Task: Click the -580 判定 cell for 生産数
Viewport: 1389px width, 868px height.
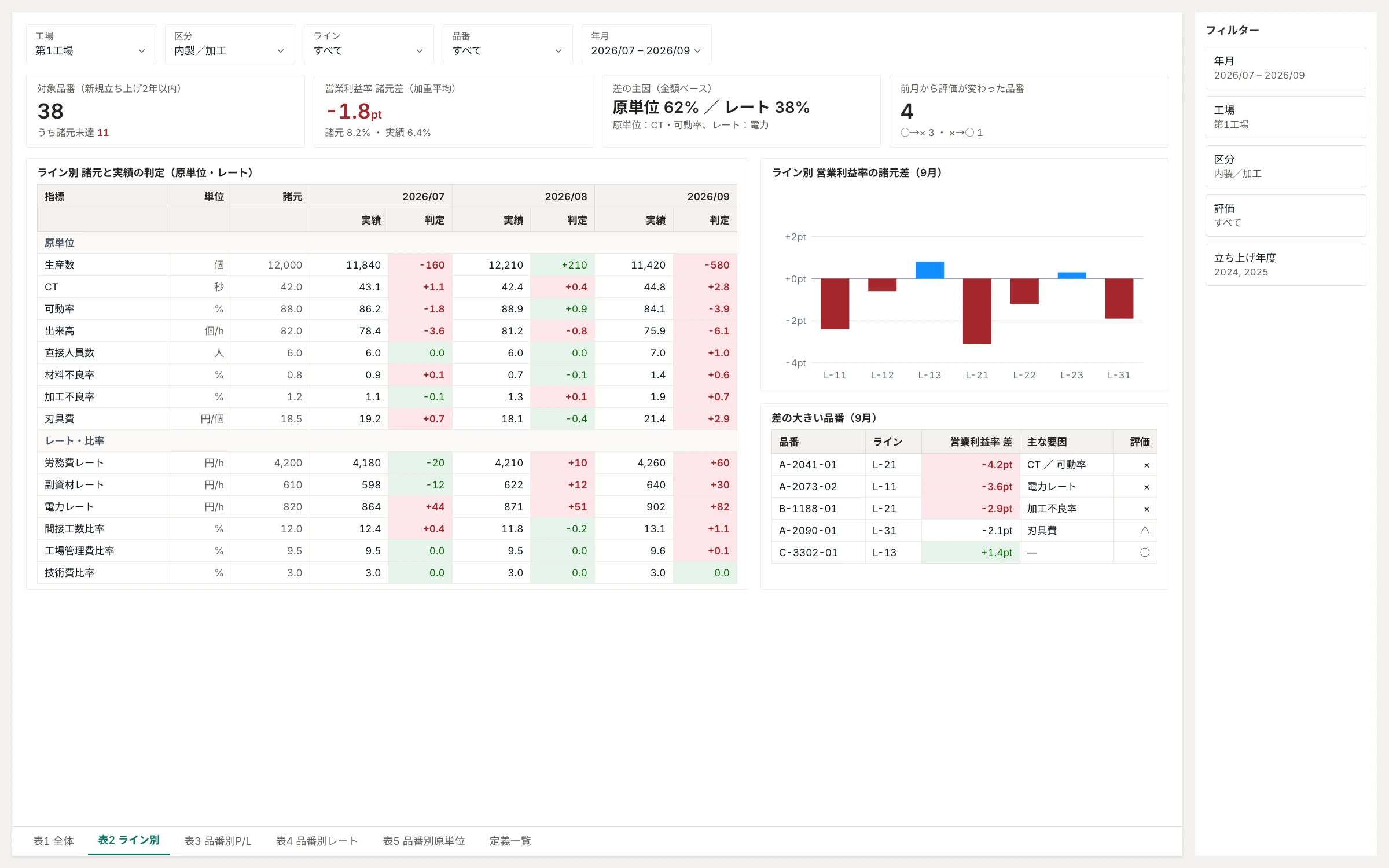Action: [x=705, y=265]
